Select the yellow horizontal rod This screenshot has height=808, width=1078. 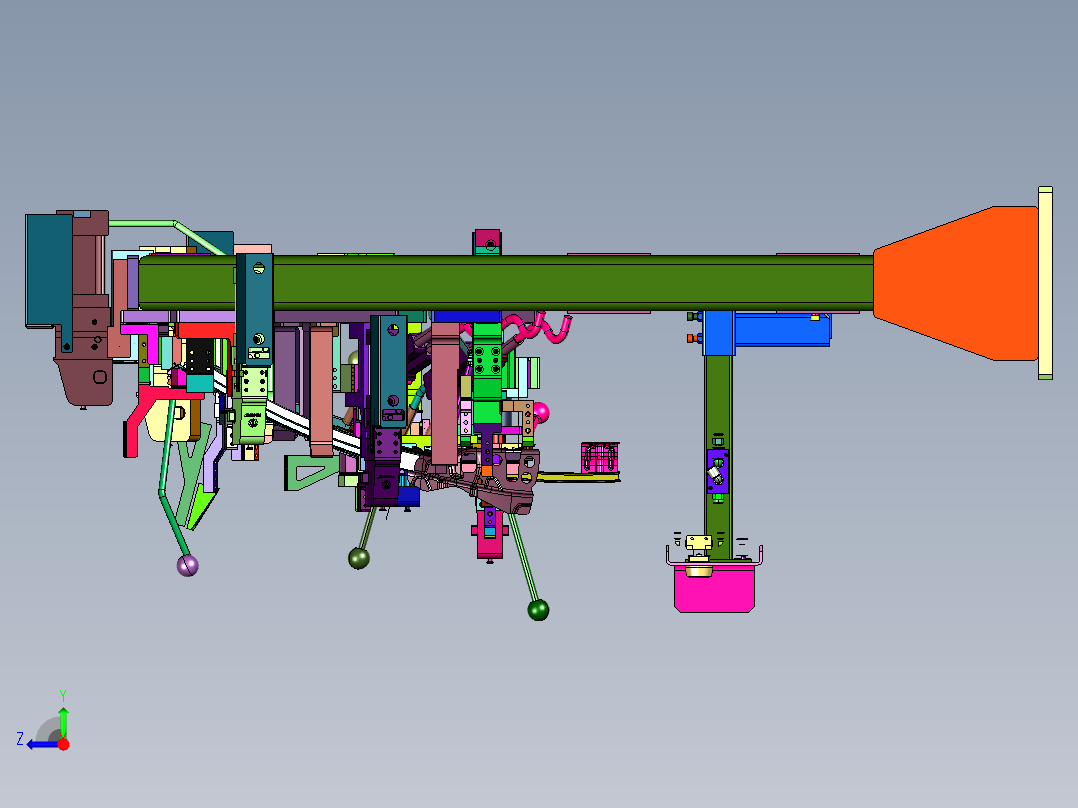[x=578, y=477]
